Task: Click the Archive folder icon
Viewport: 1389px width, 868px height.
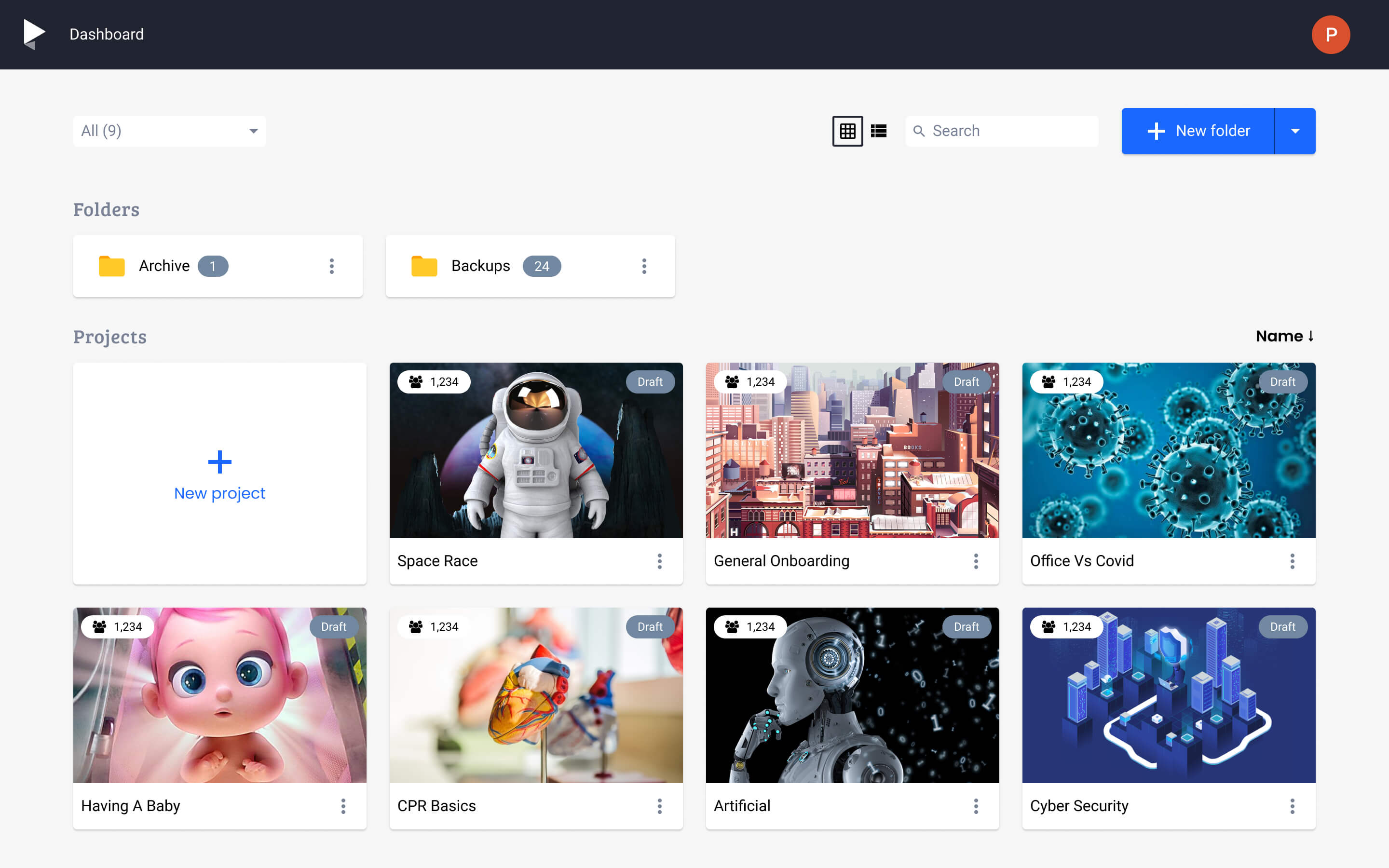Action: coord(111,266)
